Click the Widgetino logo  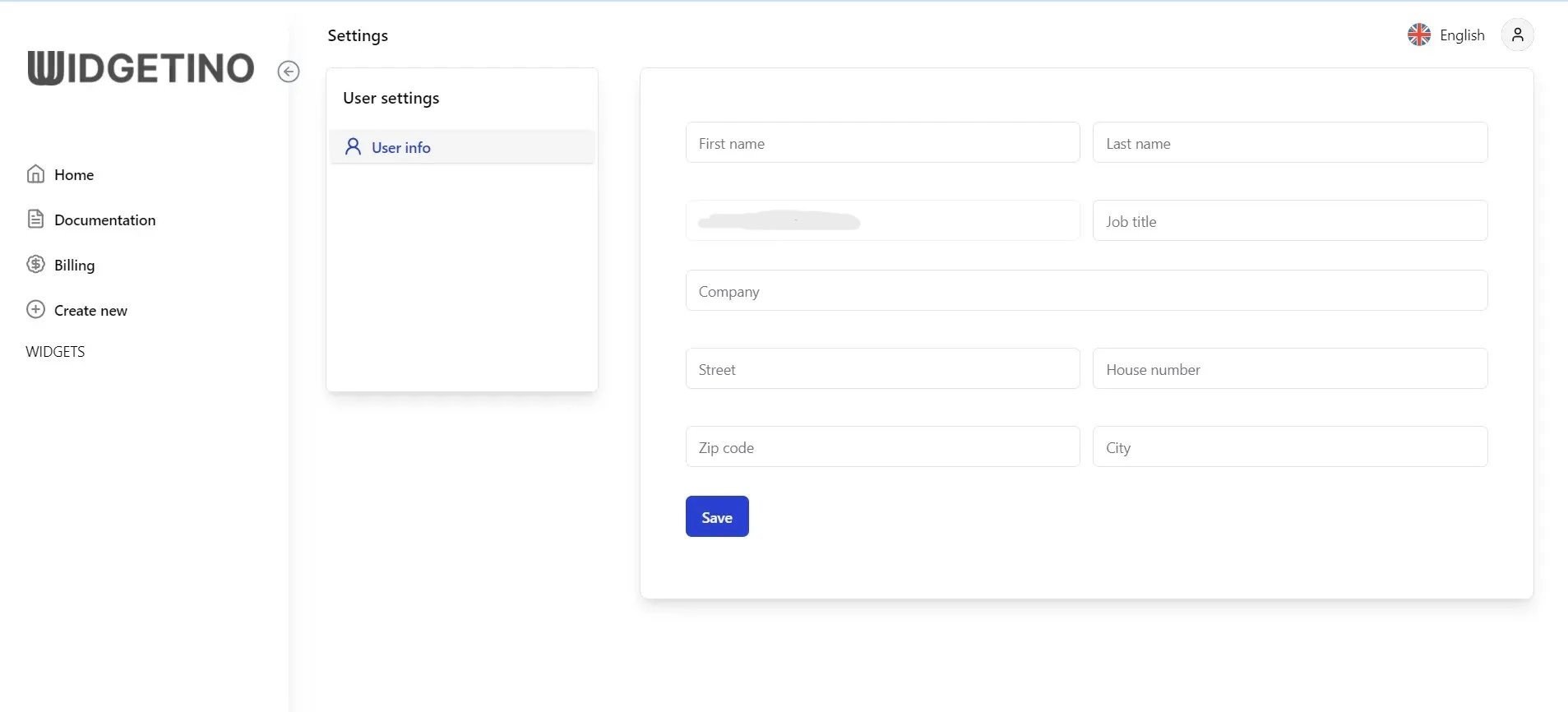[x=141, y=68]
